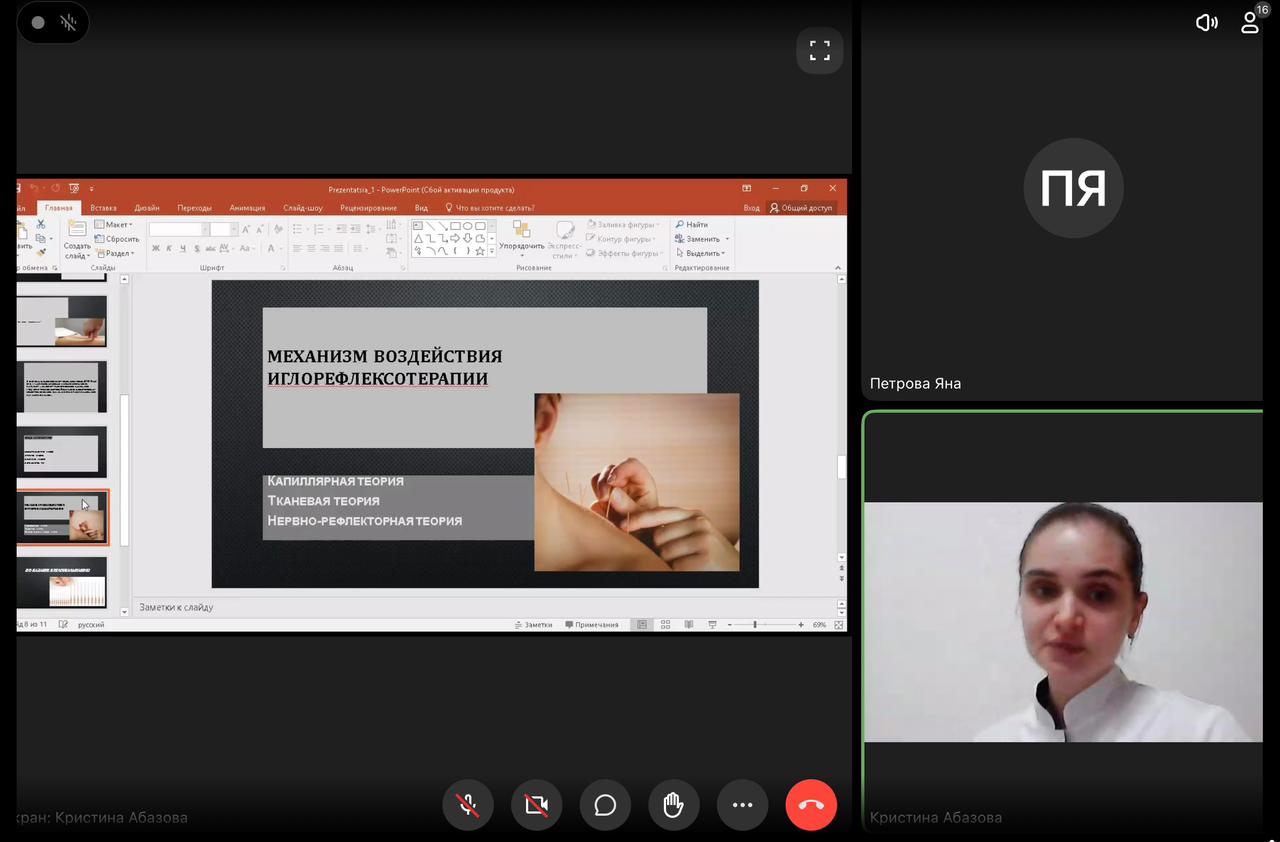
Task: Open the participants list icon
Action: click(1249, 22)
